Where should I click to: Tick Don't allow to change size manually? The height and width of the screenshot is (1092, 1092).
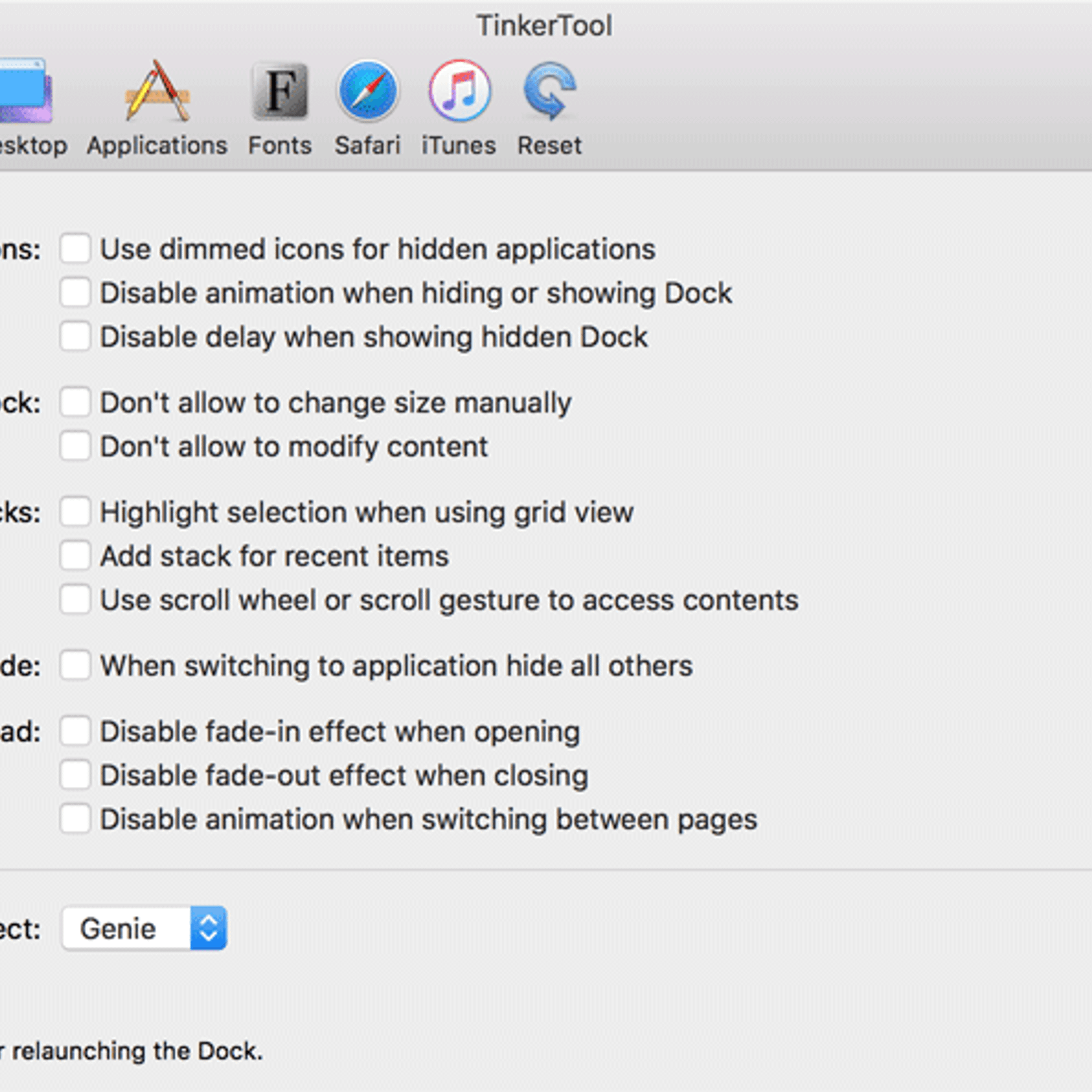tap(75, 402)
